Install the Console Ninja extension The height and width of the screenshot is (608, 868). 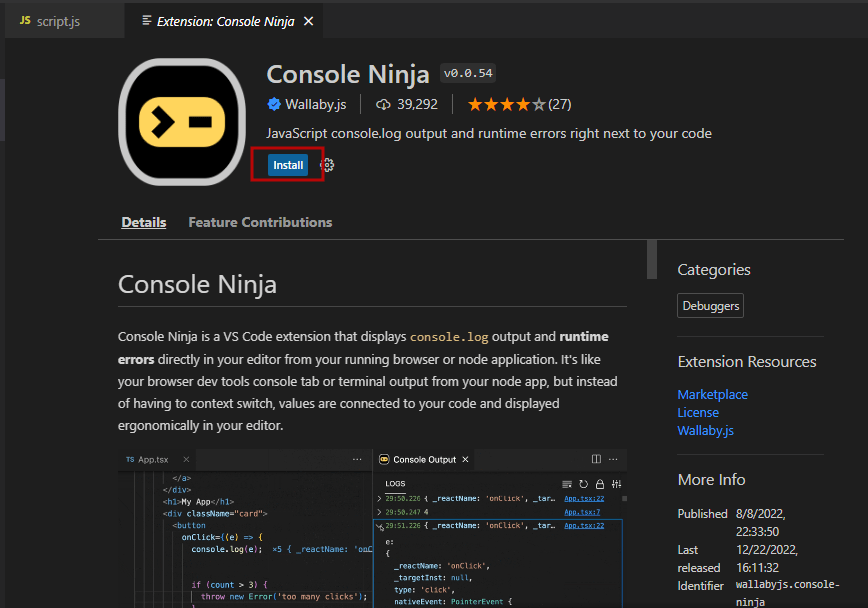[x=288, y=165]
